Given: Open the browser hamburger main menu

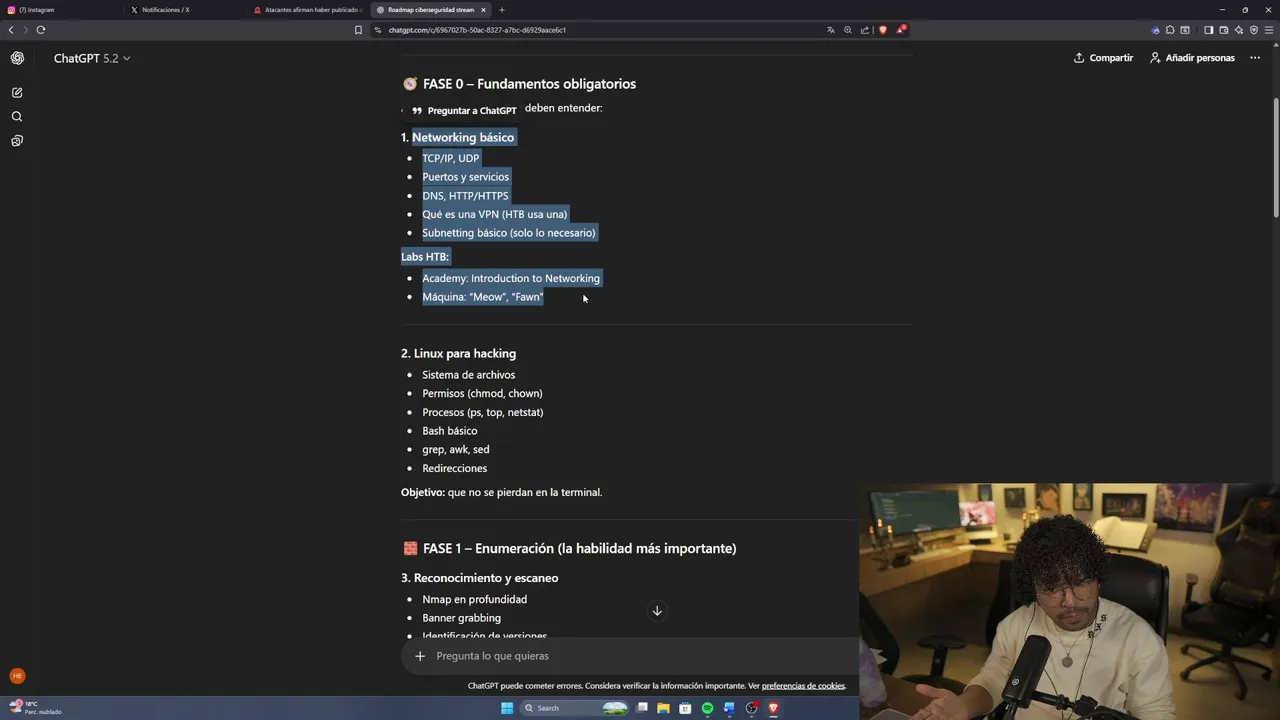Looking at the screenshot, I should click(x=1269, y=30).
